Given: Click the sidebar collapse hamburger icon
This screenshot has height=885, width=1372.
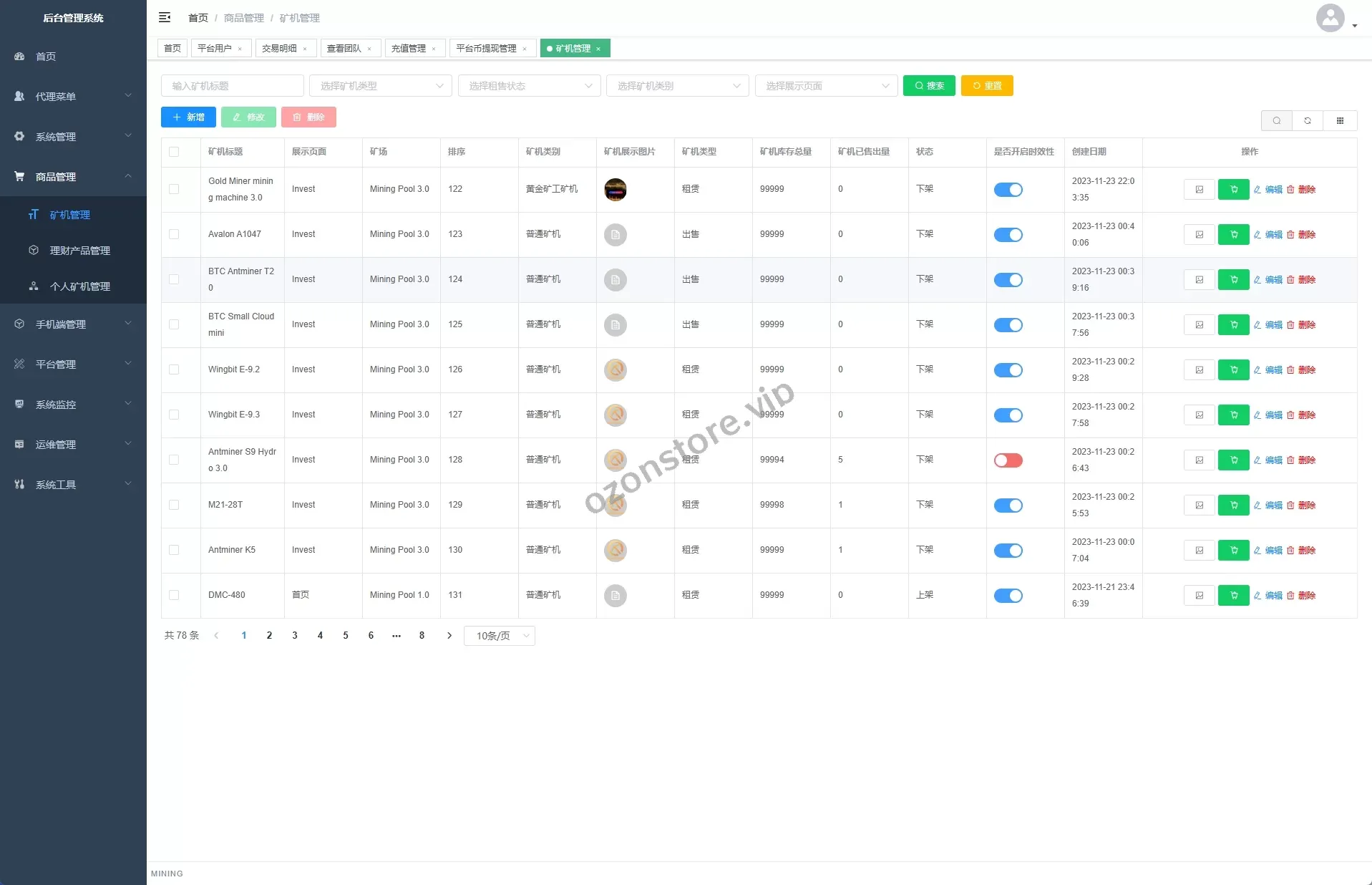Looking at the screenshot, I should pyautogui.click(x=165, y=17).
